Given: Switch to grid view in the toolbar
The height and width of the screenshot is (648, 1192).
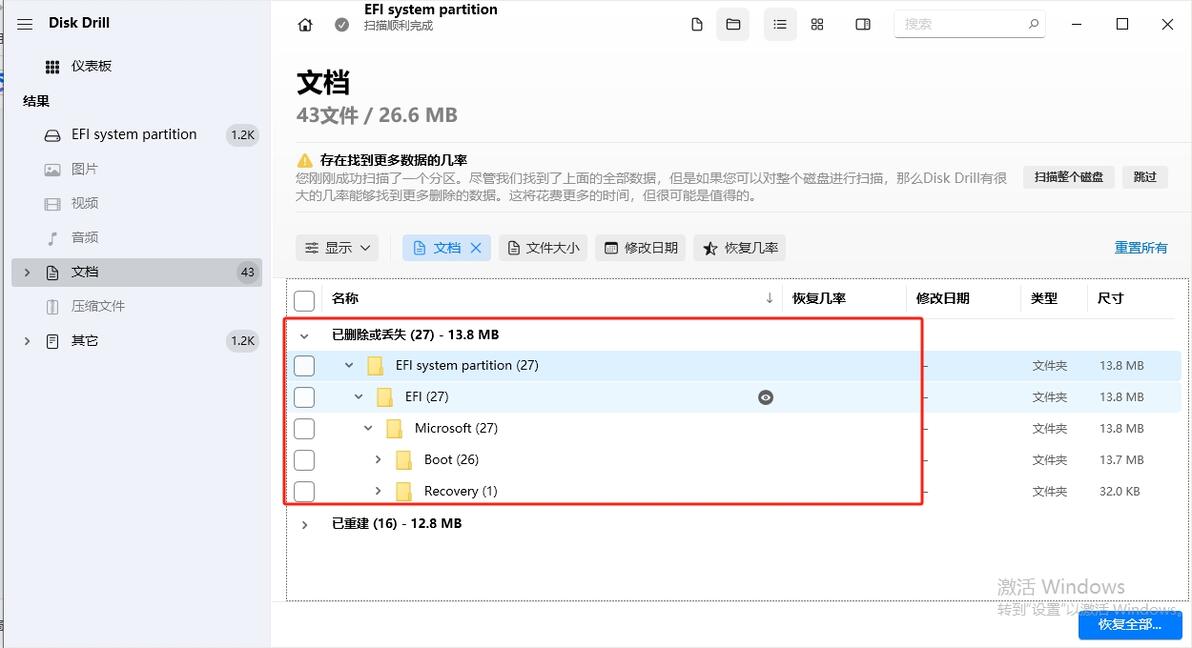Looking at the screenshot, I should point(817,24).
